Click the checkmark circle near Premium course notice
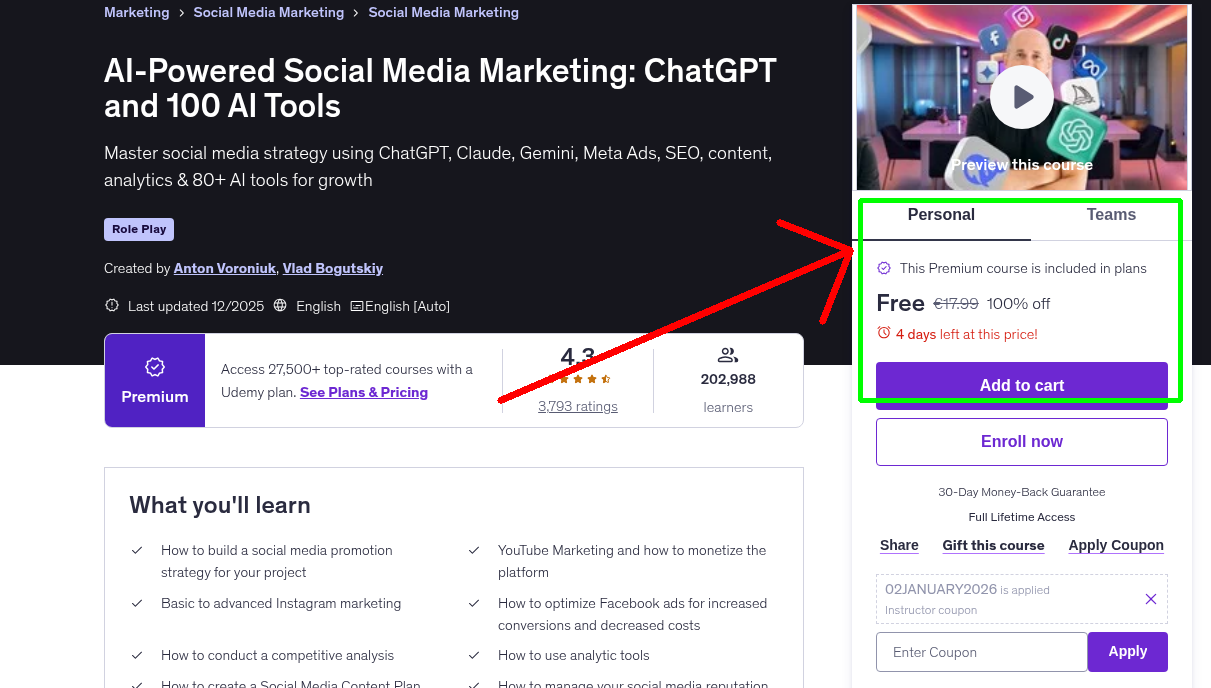 click(884, 268)
